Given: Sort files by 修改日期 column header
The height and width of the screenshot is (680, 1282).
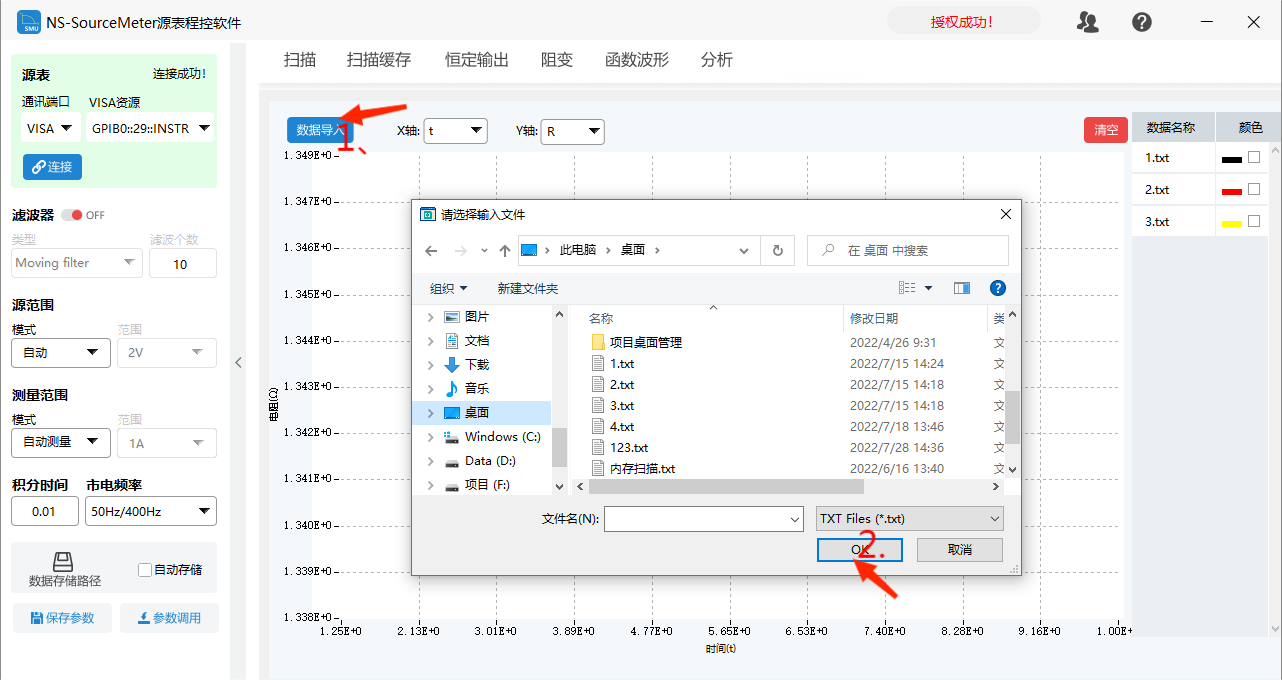Looking at the screenshot, I should pos(874,318).
